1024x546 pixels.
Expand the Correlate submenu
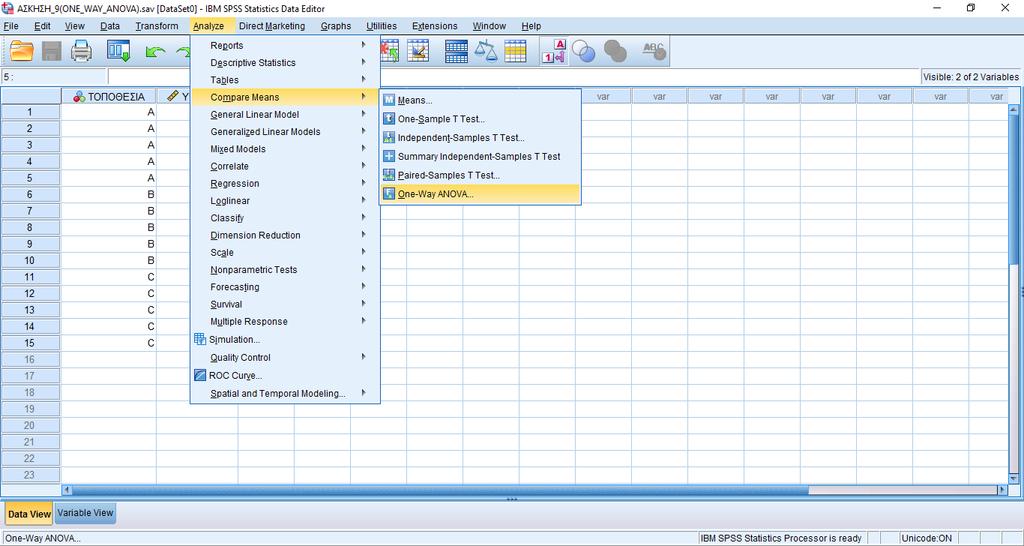(x=285, y=166)
